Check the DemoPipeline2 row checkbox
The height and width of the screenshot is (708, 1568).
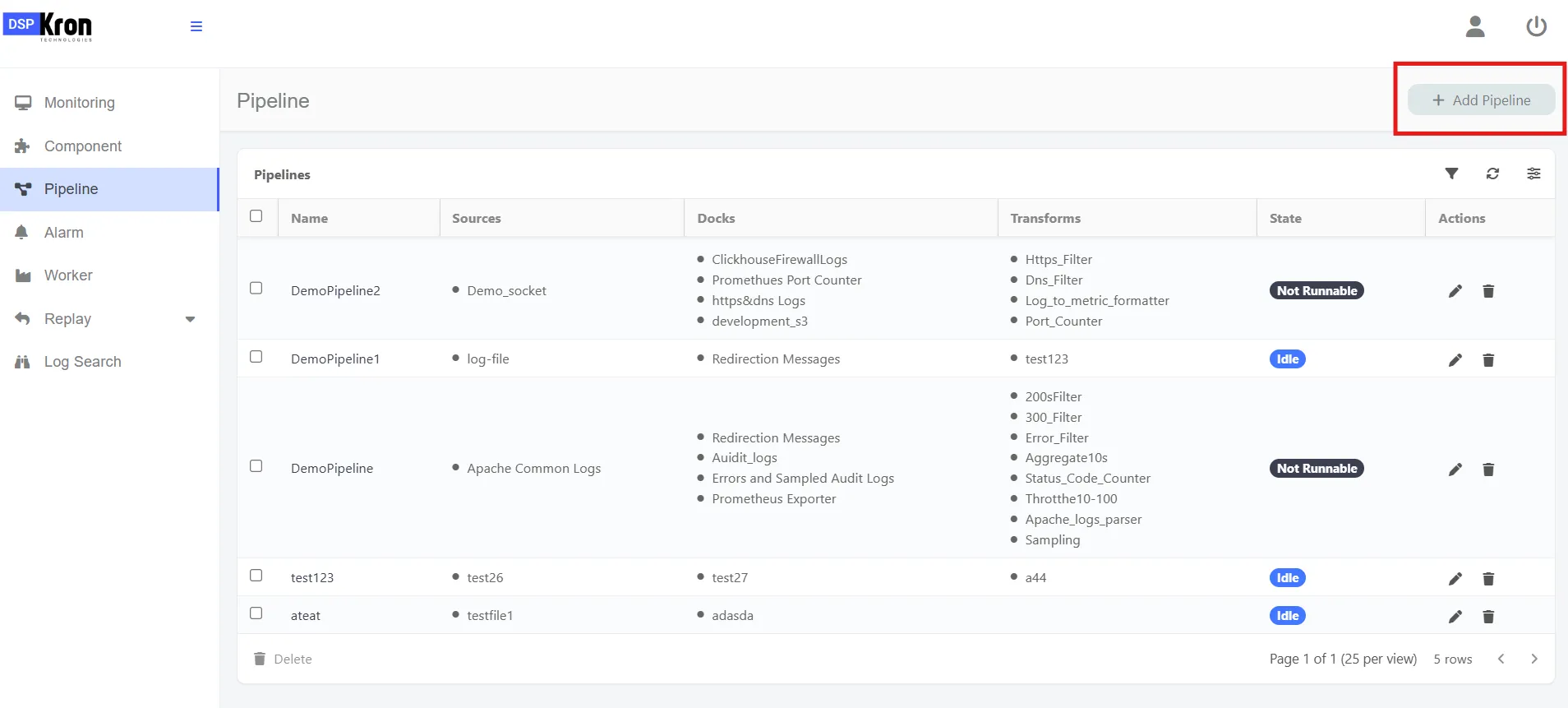pos(256,289)
